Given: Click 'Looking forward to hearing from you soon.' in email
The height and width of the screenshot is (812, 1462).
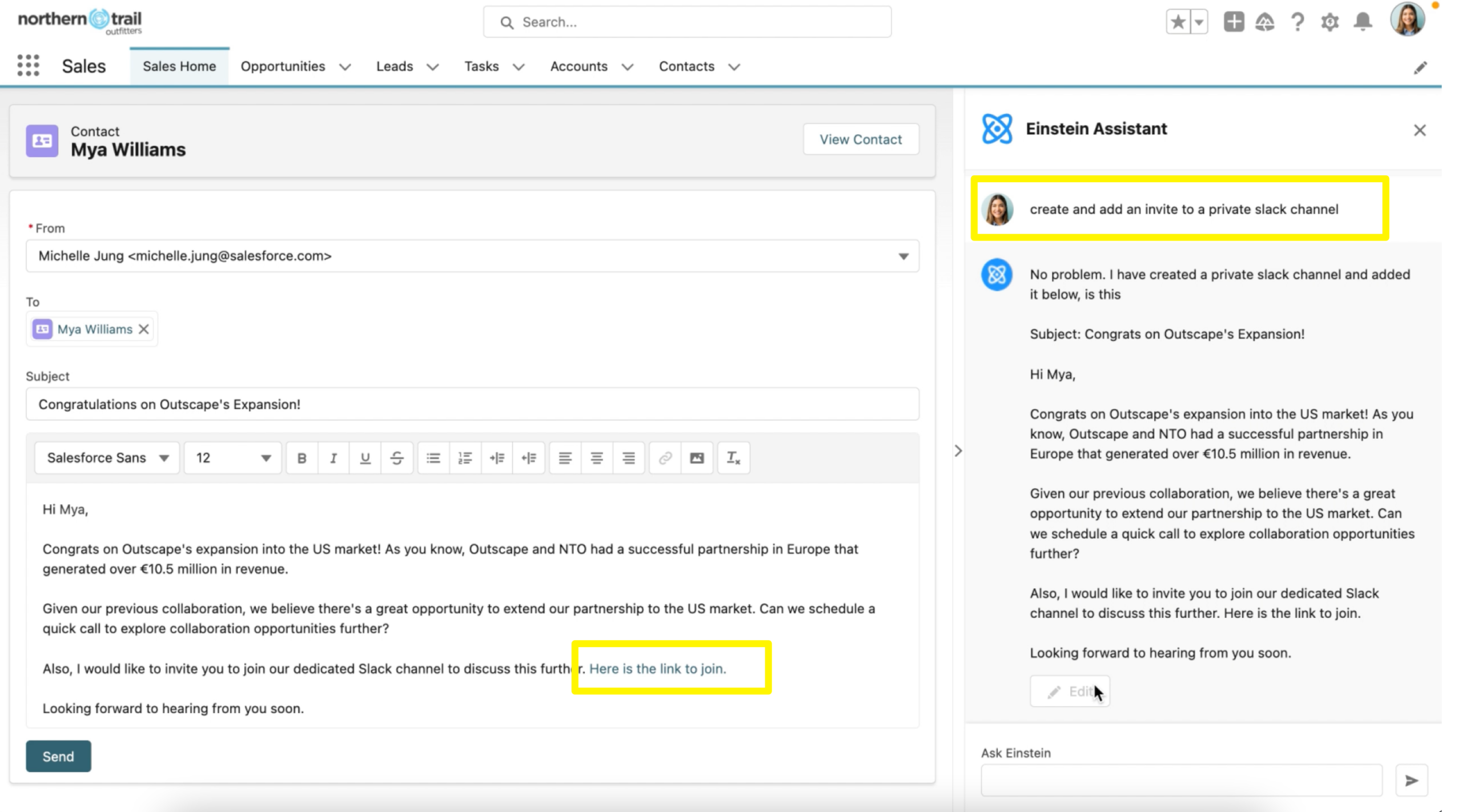Looking at the screenshot, I should [x=173, y=709].
